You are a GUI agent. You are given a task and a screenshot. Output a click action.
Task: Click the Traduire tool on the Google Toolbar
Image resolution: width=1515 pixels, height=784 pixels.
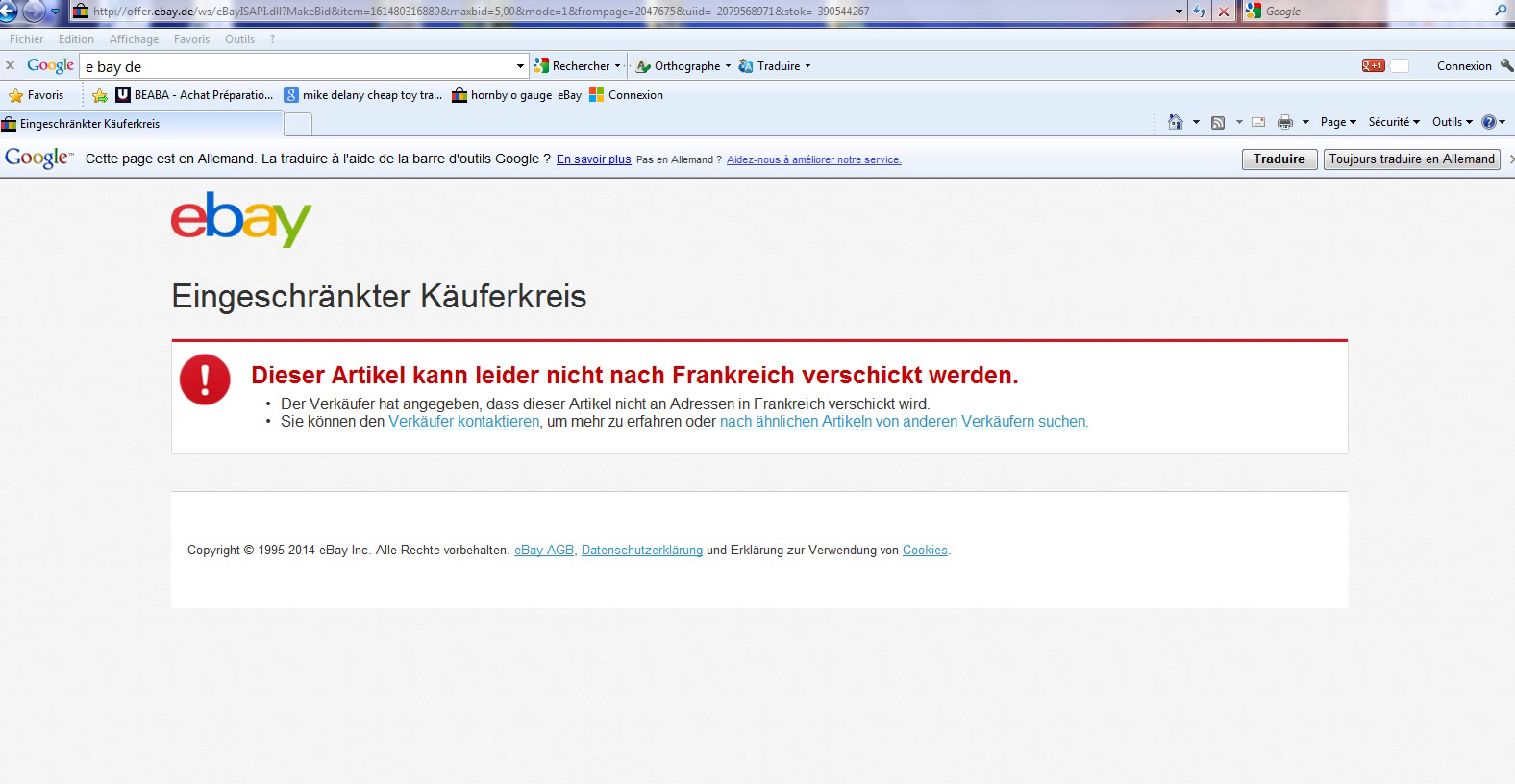pyautogui.click(x=769, y=66)
